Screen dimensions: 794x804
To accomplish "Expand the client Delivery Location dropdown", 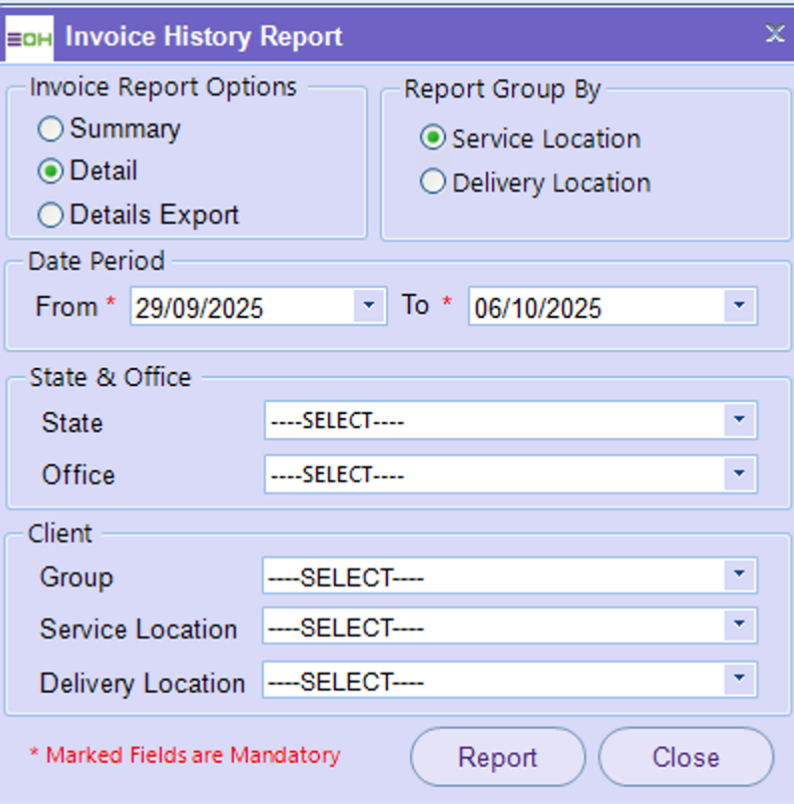I will 739,680.
